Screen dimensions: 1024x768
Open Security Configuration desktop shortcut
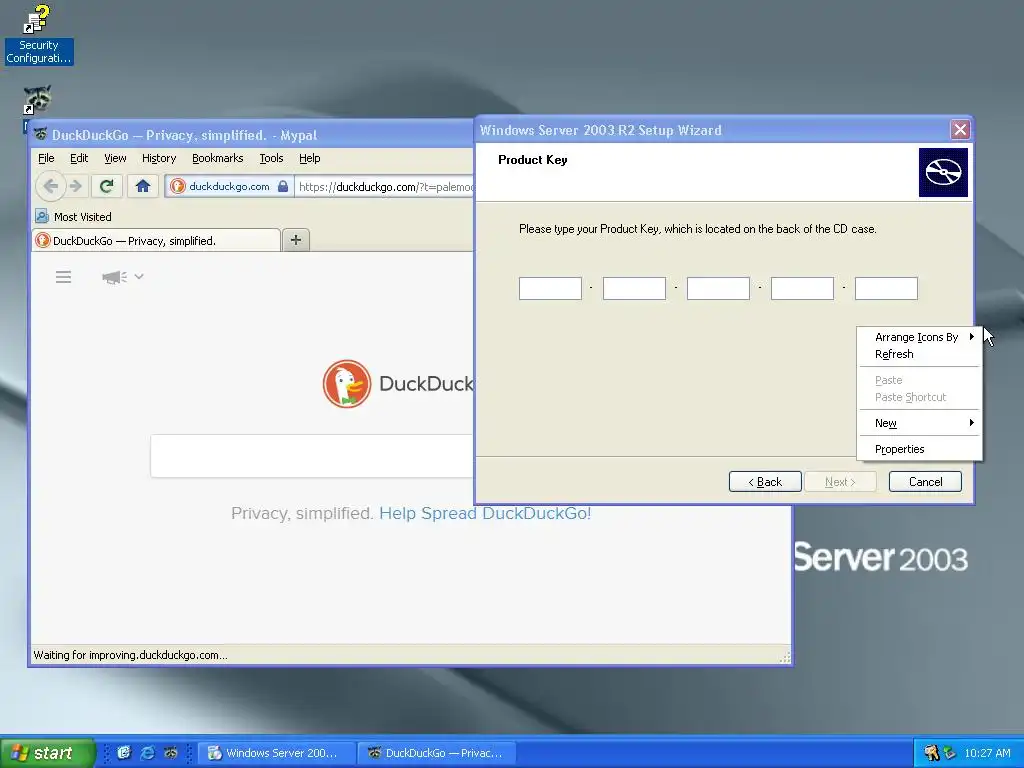point(38,33)
